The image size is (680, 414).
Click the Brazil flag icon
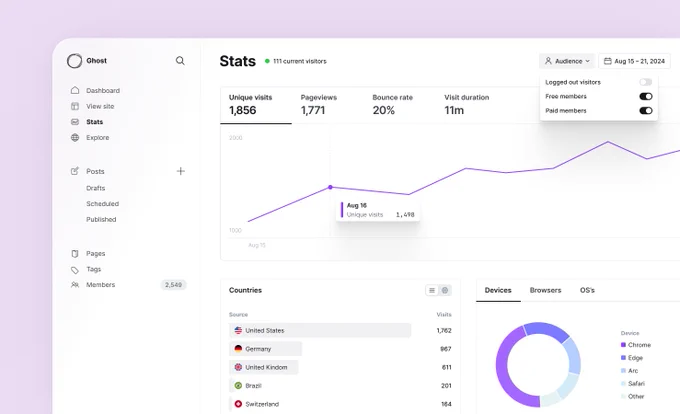[x=238, y=385]
